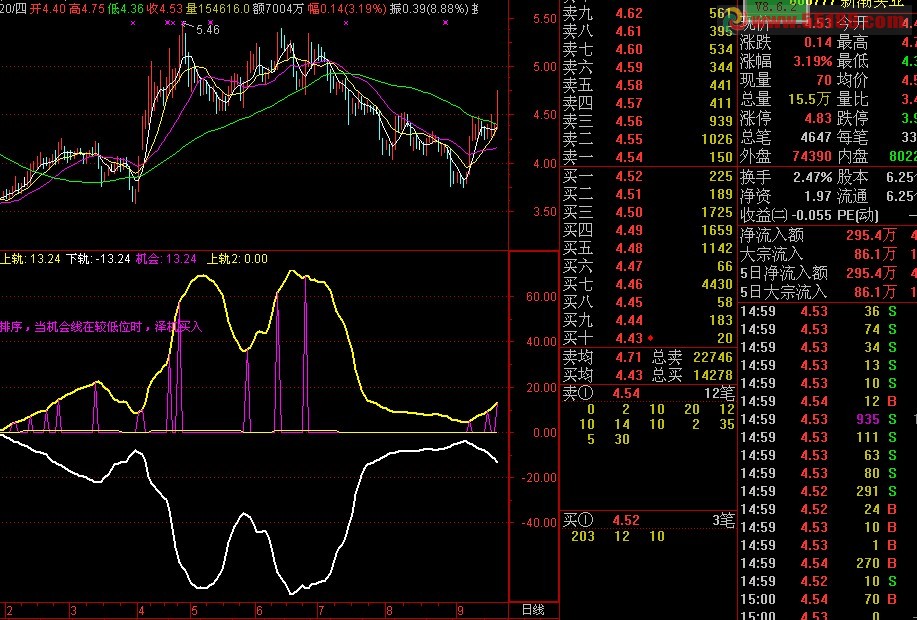
Task: Select the 卖四 ask row at 4.57
Action: 647,104
